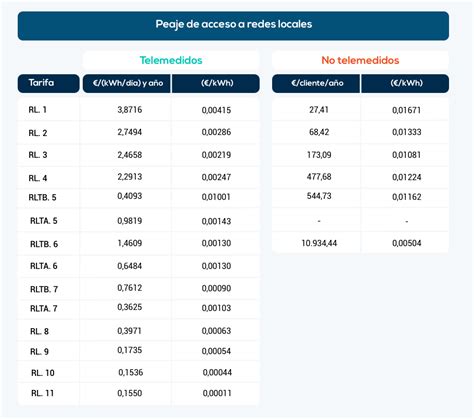
Task: Click the value '27,41'
Action: [x=319, y=110]
